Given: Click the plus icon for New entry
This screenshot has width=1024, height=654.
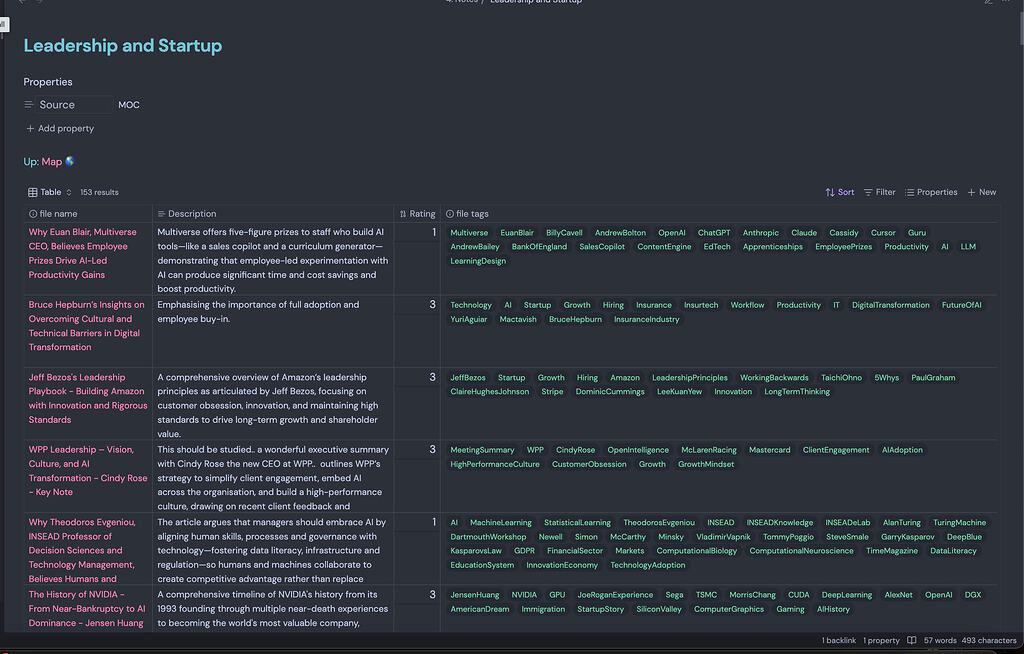Looking at the screenshot, I should click(x=972, y=192).
